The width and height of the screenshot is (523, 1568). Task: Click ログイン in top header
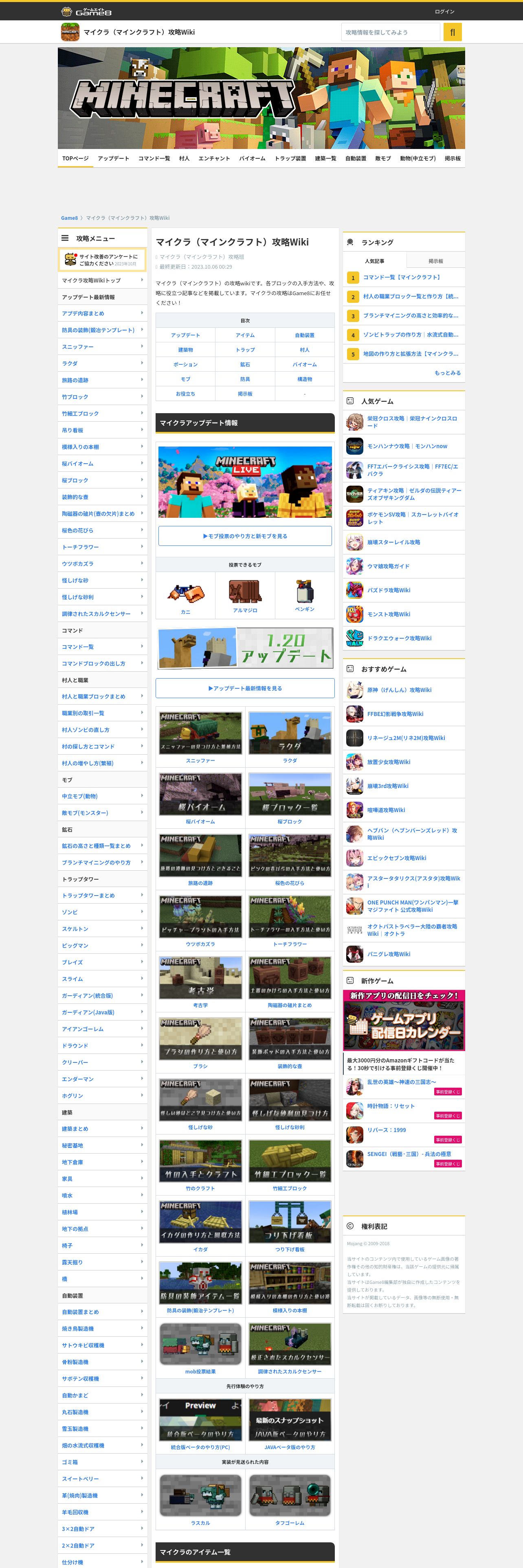click(x=444, y=11)
